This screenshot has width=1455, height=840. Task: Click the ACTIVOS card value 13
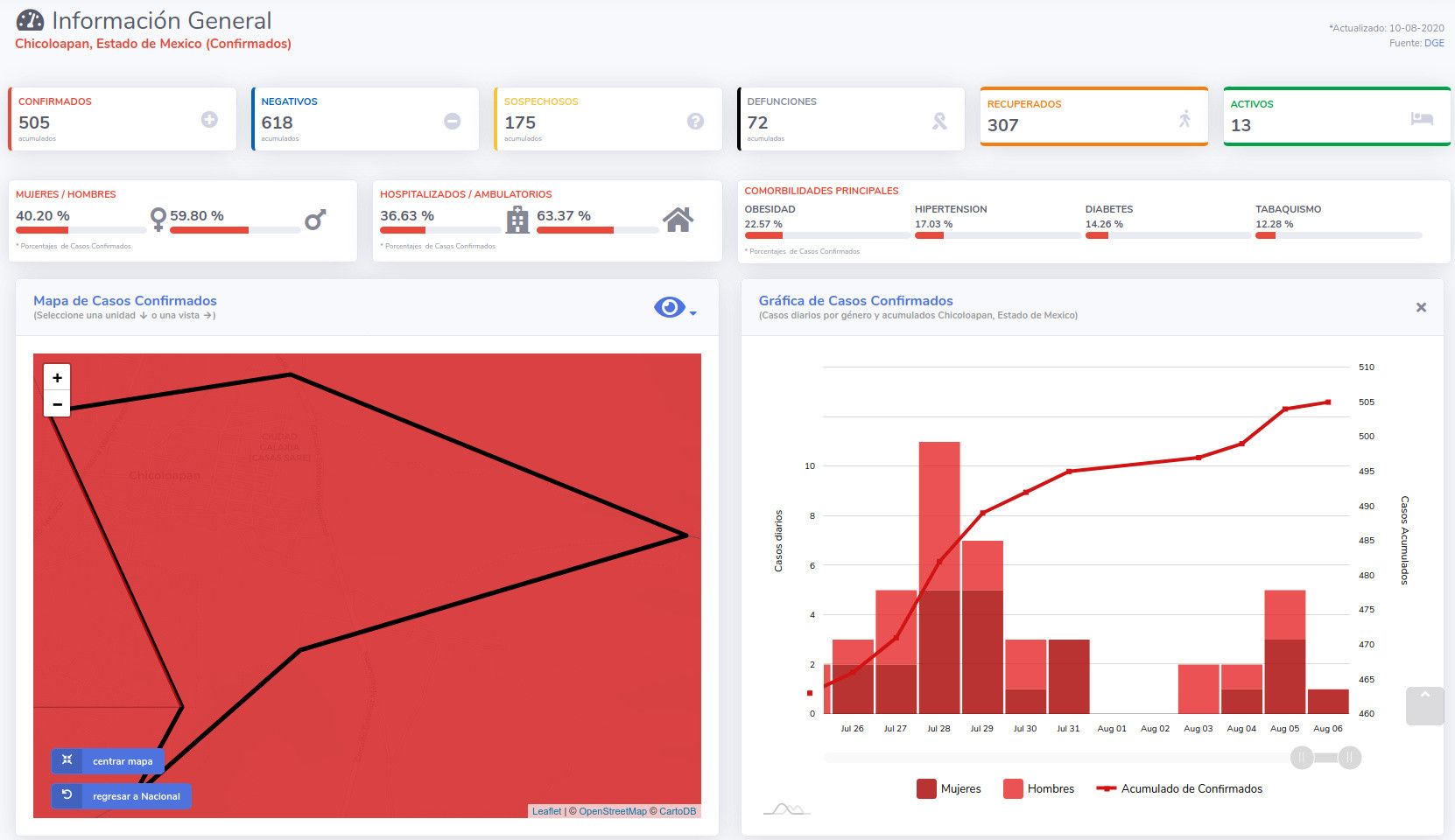[1241, 125]
